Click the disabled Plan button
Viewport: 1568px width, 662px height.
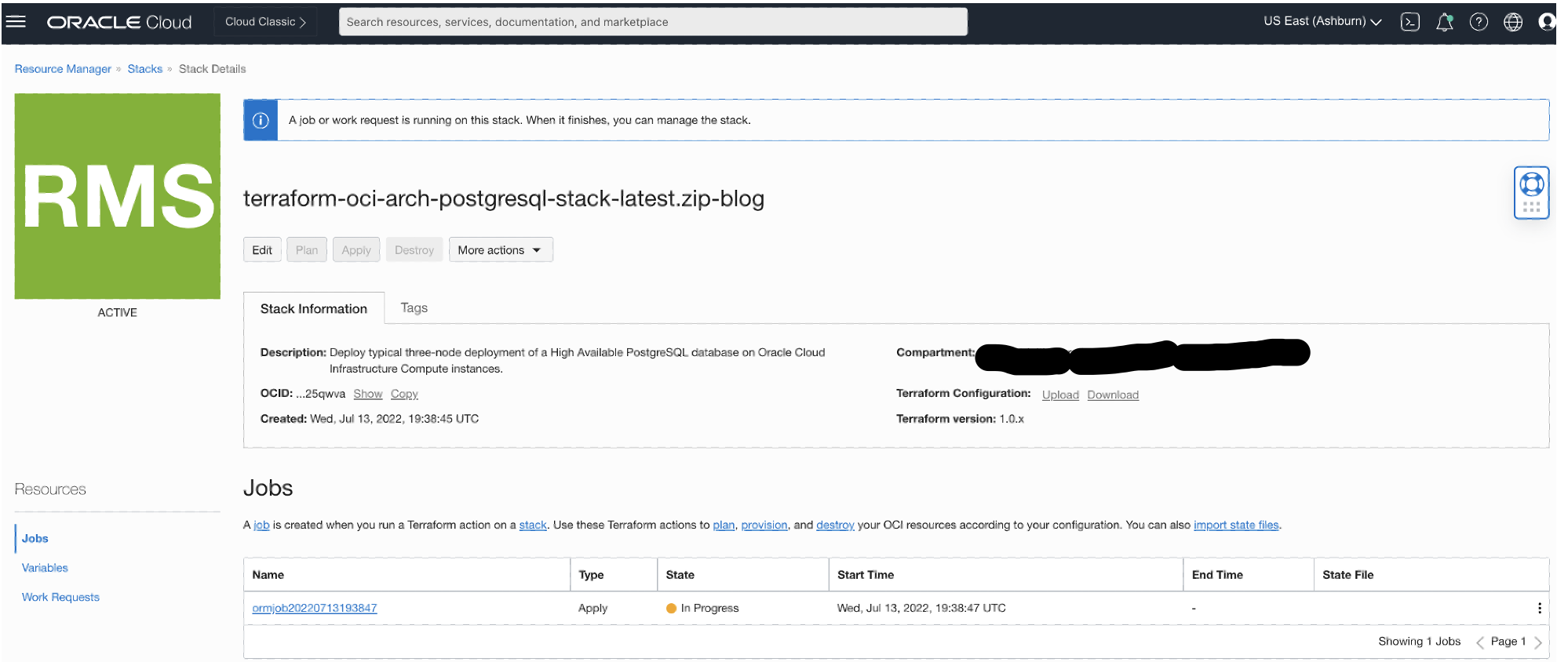click(307, 250)
